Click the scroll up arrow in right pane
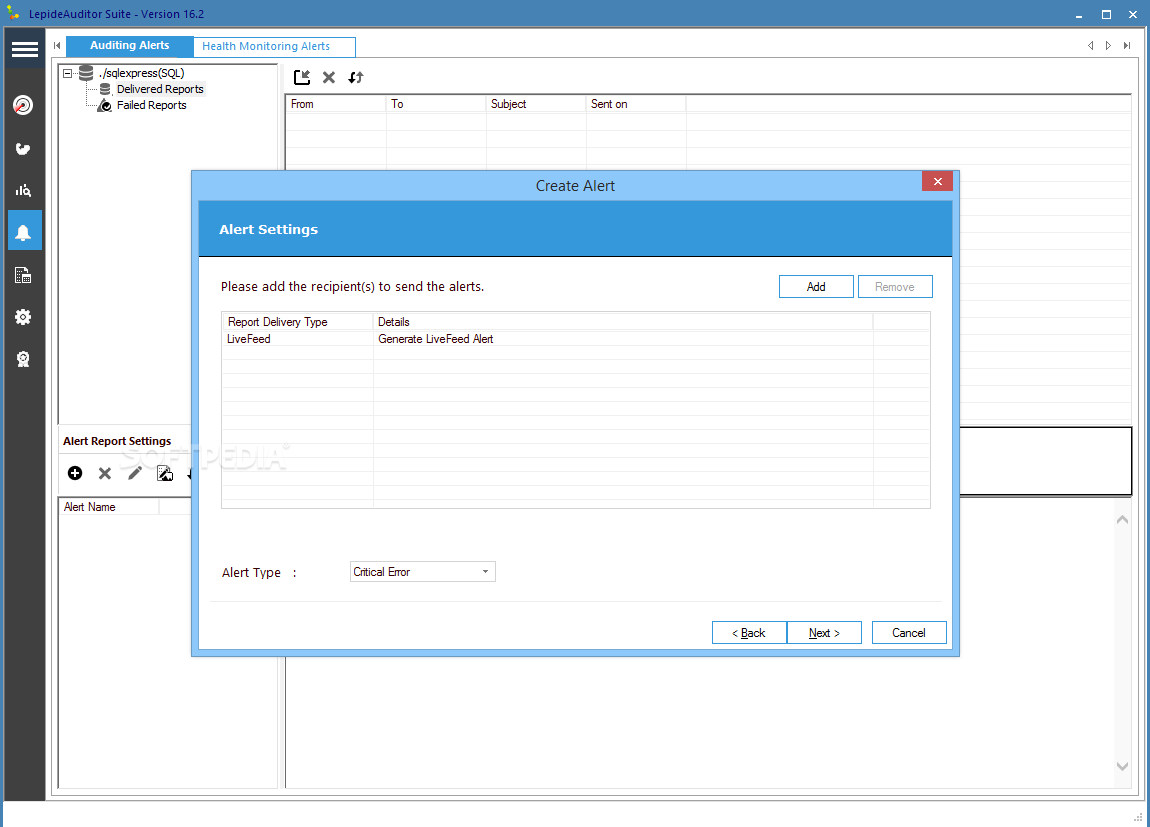 [1122, 520]
